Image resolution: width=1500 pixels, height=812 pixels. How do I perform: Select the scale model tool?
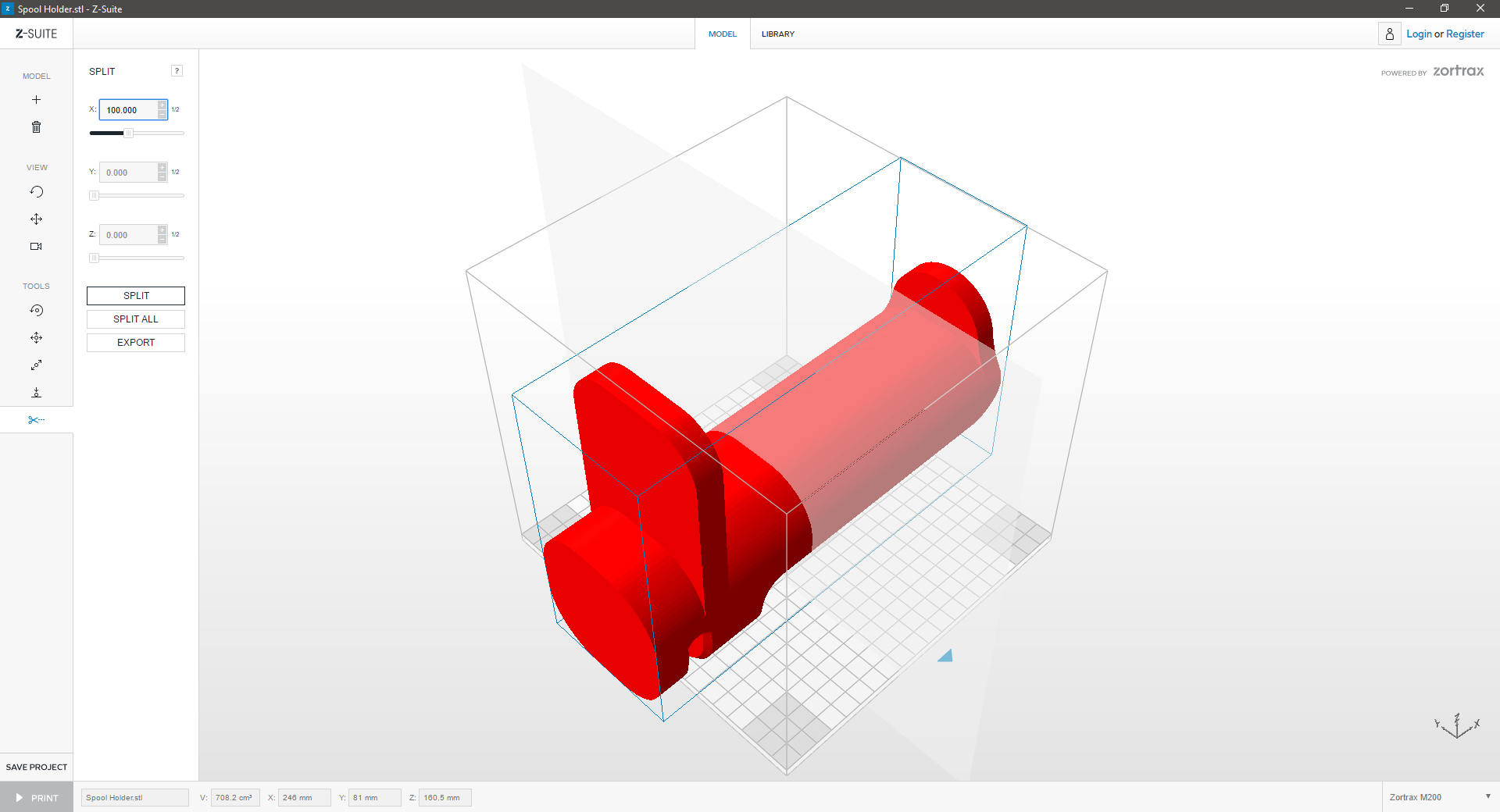(36, 365)
